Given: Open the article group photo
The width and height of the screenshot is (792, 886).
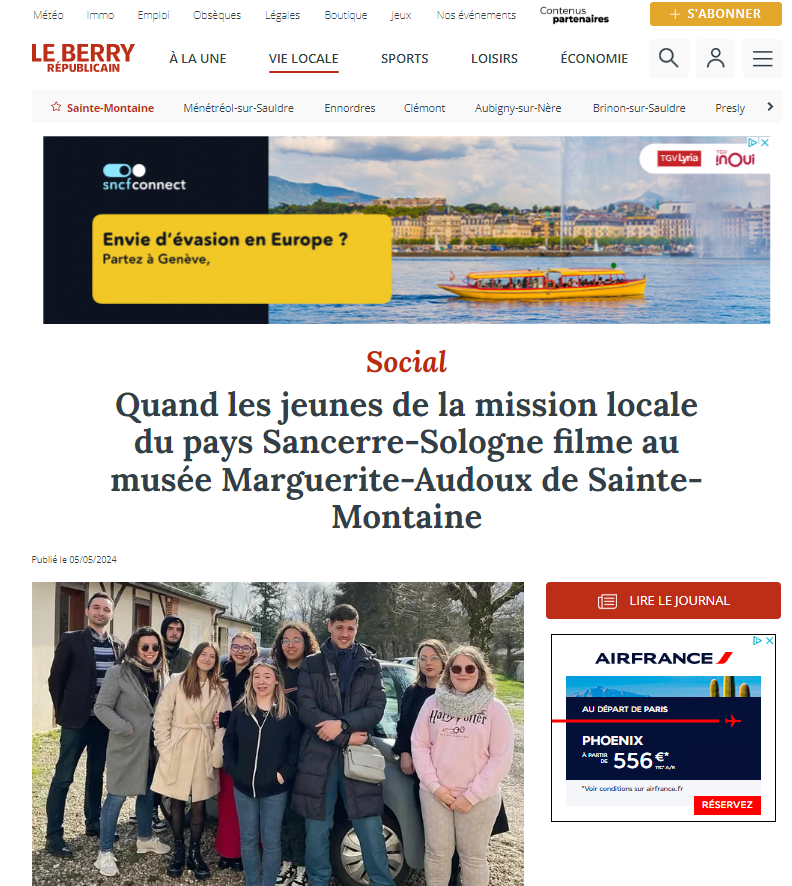Looking at the screenshot, I should (277, 734).
